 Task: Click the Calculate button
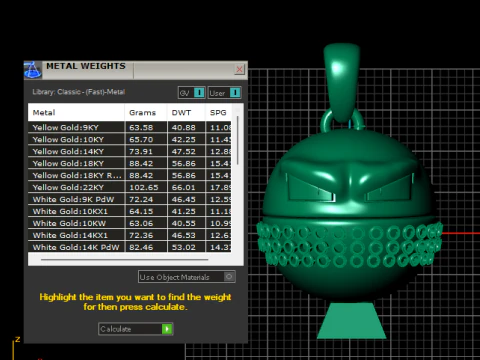click(135, 329)
